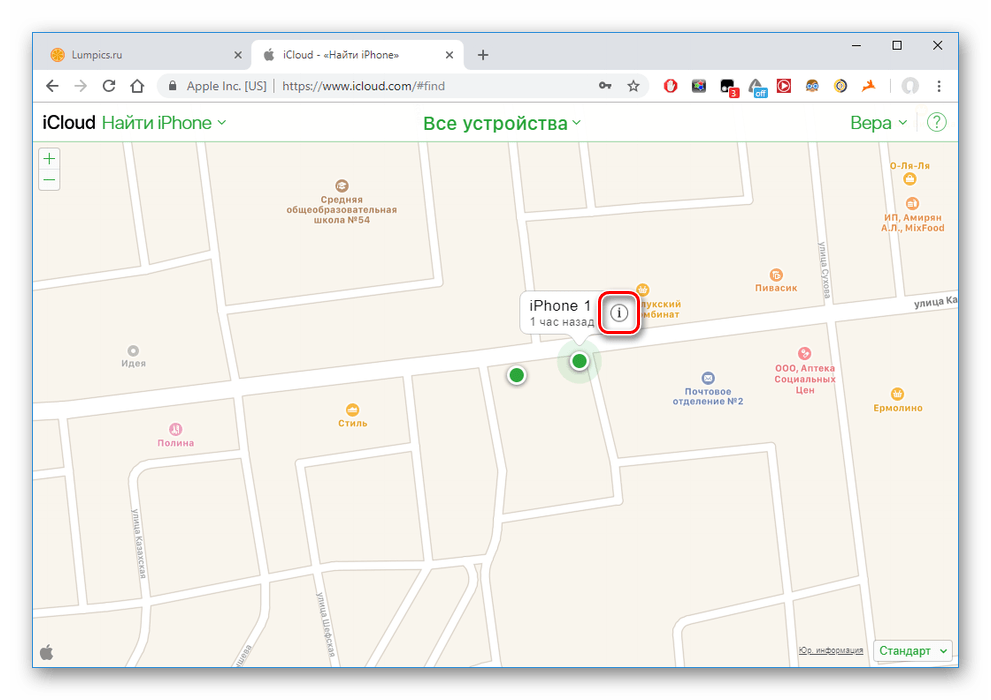
Task: Click the Полина place marker
Action: click(176, 429)
